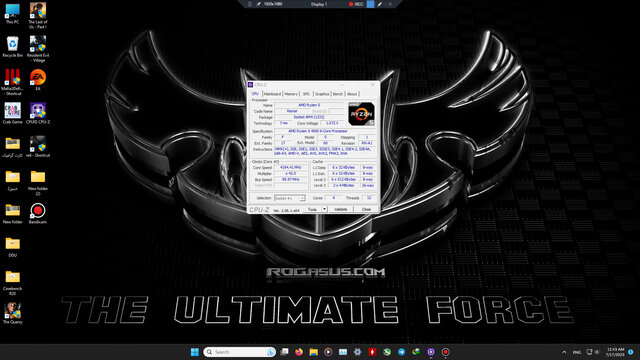The width and height of the screenshot is (640, 360).
Task: Open Task View on the taskbar
Action: click(284, 352)
